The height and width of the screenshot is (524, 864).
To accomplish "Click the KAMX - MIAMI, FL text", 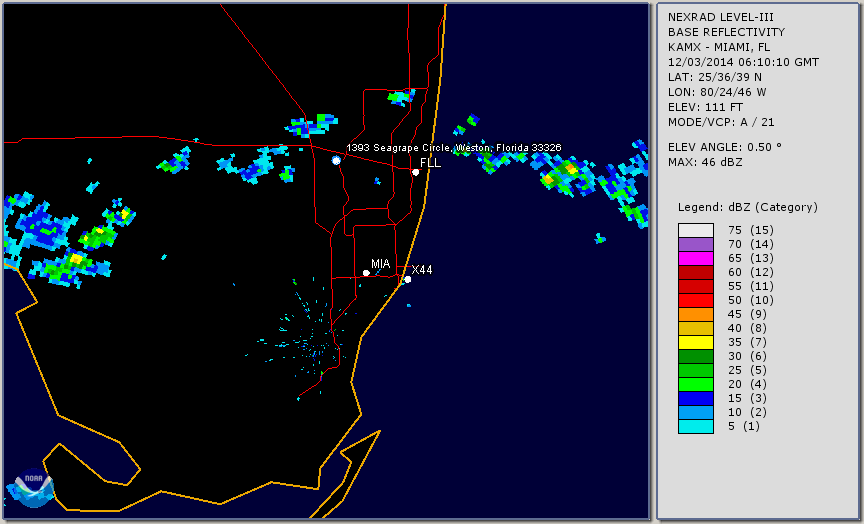I will click(719, 47).
